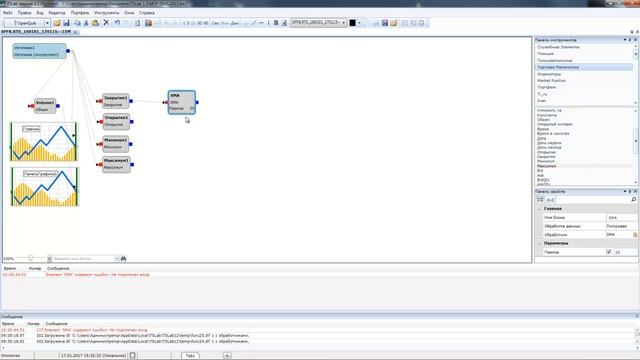Image resolution: width=640 pixels, height=360 pixels.
Task: Open Панель инструментов panel options dropdown arrow
Action: tap(625, 40)
